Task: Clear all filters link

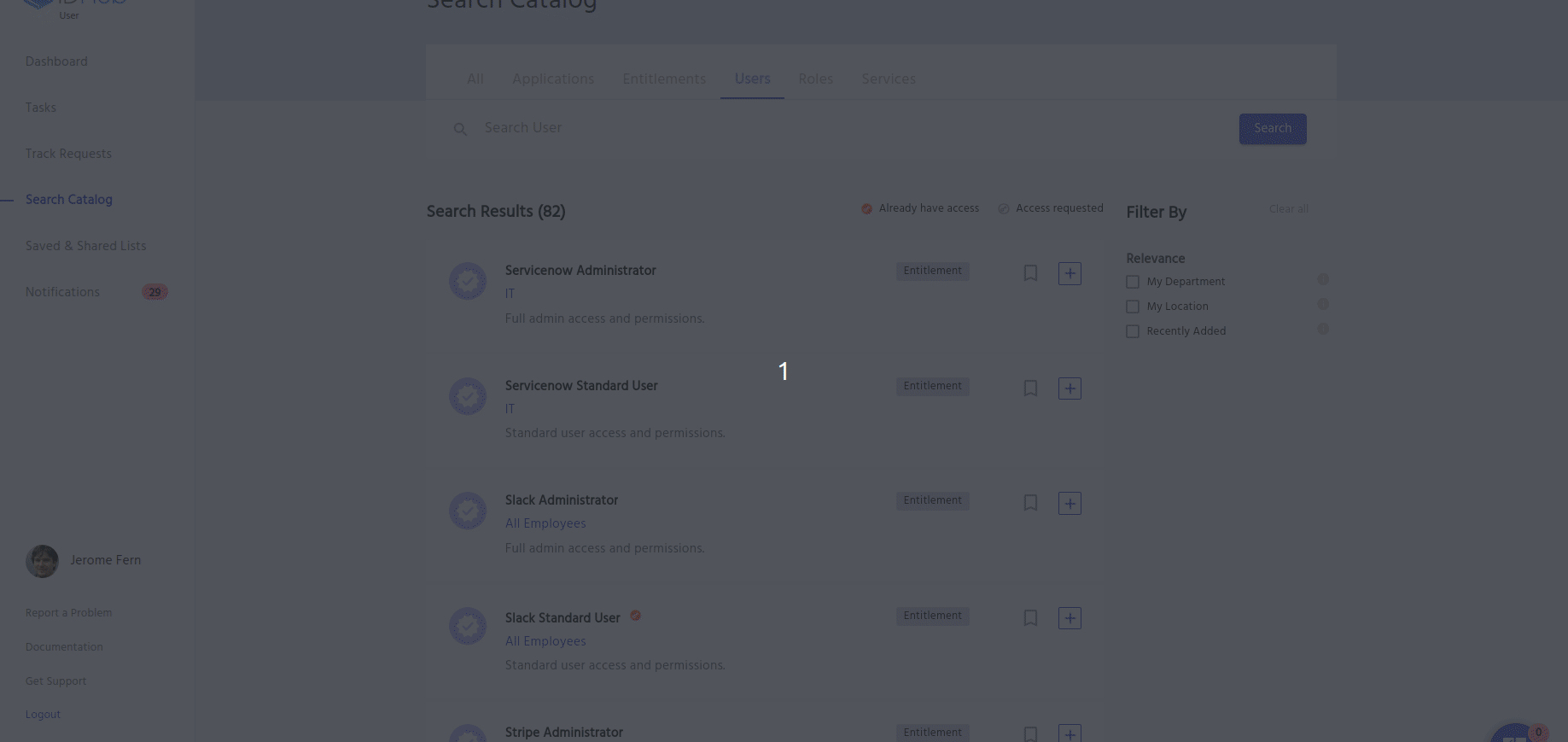Action: pos(1288,209)
